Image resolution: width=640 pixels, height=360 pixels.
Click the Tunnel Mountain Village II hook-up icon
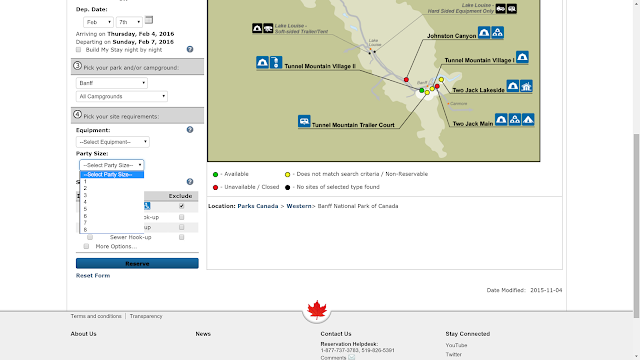click(x=276, y=62)
